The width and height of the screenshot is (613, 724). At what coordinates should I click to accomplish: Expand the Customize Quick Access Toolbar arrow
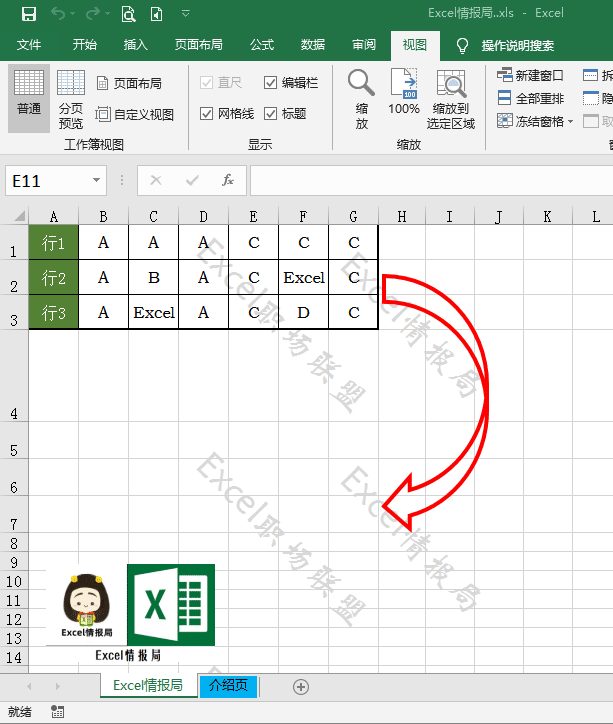[x=186, y=13]
